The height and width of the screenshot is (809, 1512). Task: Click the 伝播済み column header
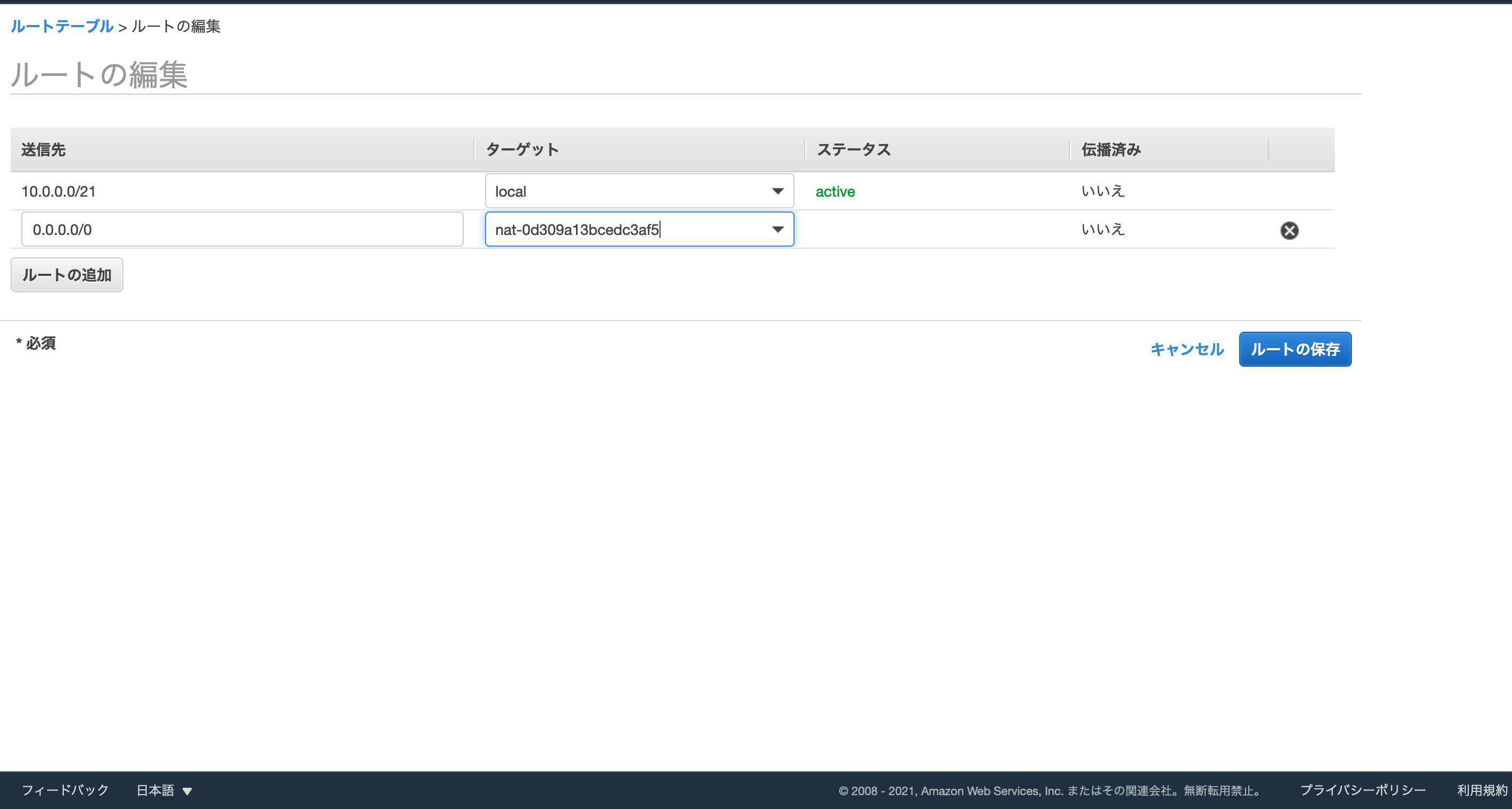pos(1110,149)
